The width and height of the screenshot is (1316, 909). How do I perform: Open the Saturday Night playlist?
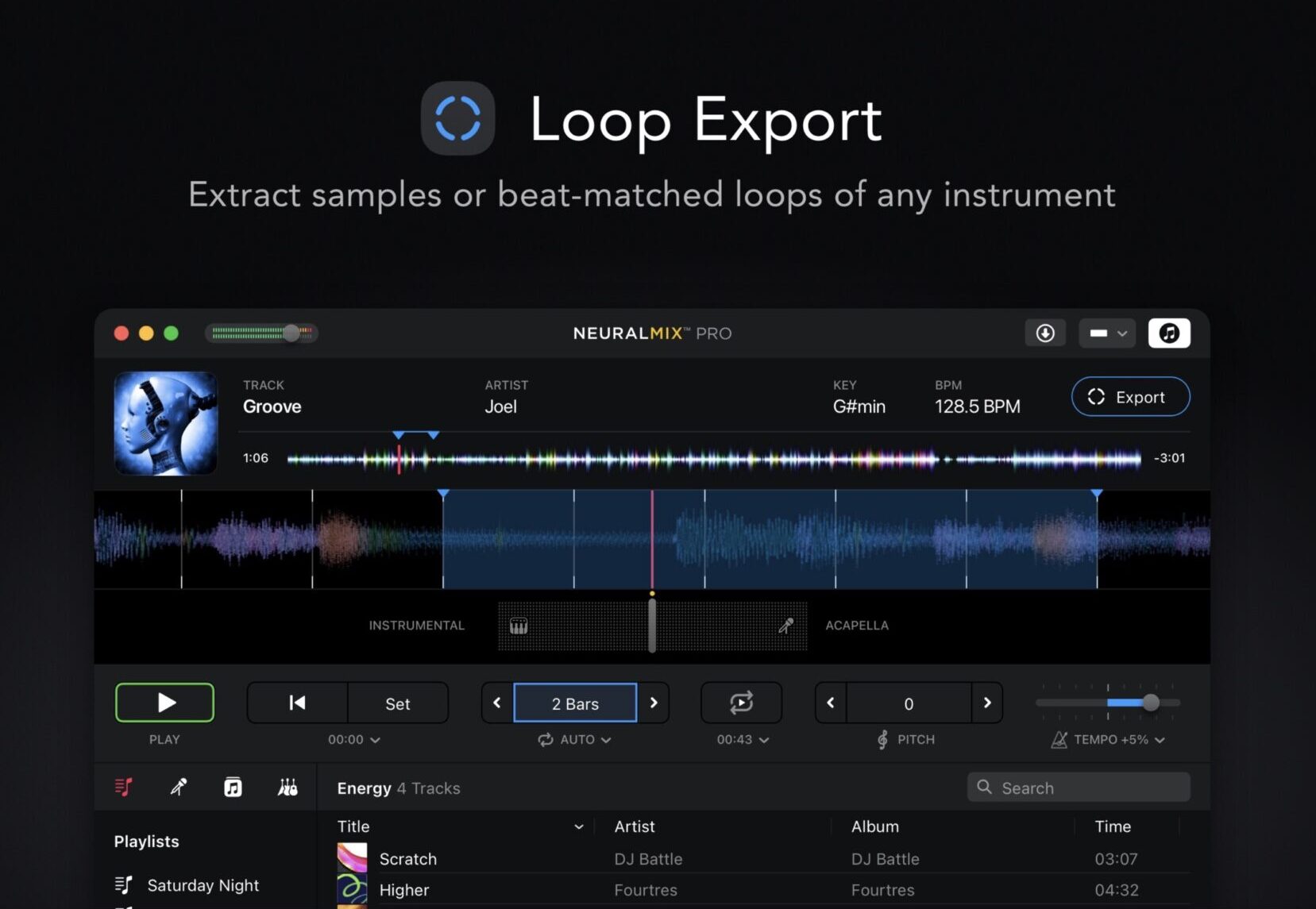click(203, 884)
